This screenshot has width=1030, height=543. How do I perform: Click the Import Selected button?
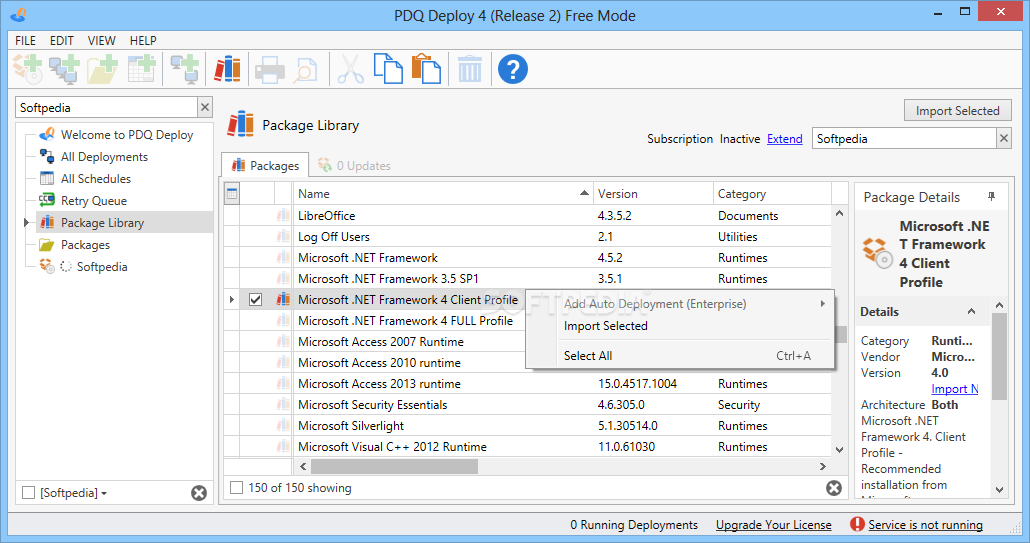coord(958,110)
